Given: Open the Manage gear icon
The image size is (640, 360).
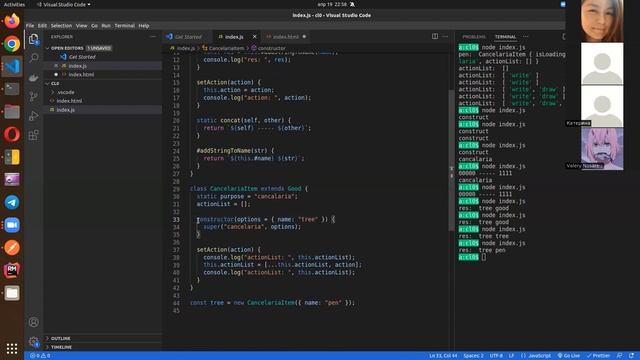Looking at the screenshot, I should pyautogui.click(x=34, y=341).
